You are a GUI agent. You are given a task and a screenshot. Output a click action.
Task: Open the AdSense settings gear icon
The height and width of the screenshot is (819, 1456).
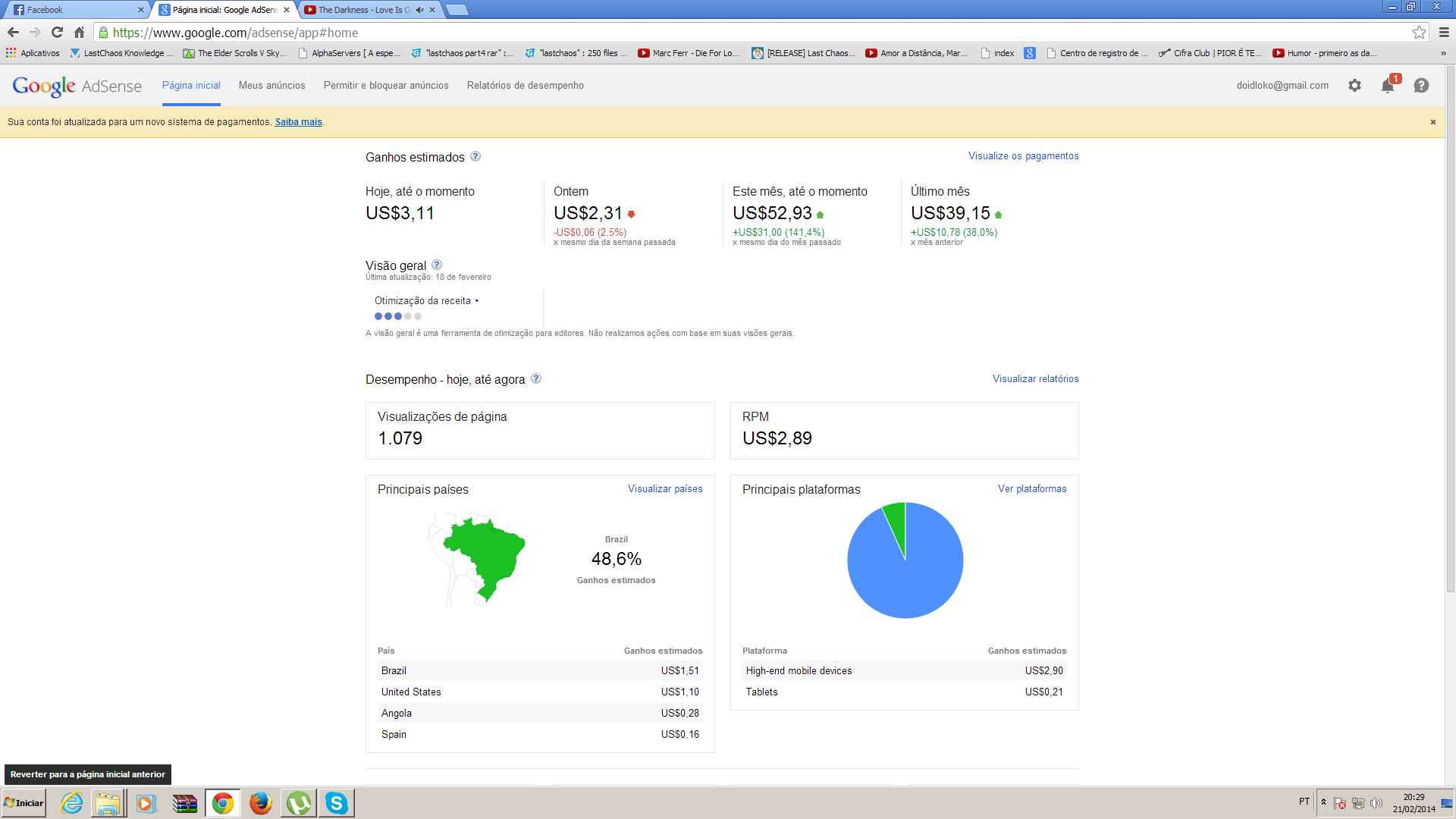click(1354, 86)
